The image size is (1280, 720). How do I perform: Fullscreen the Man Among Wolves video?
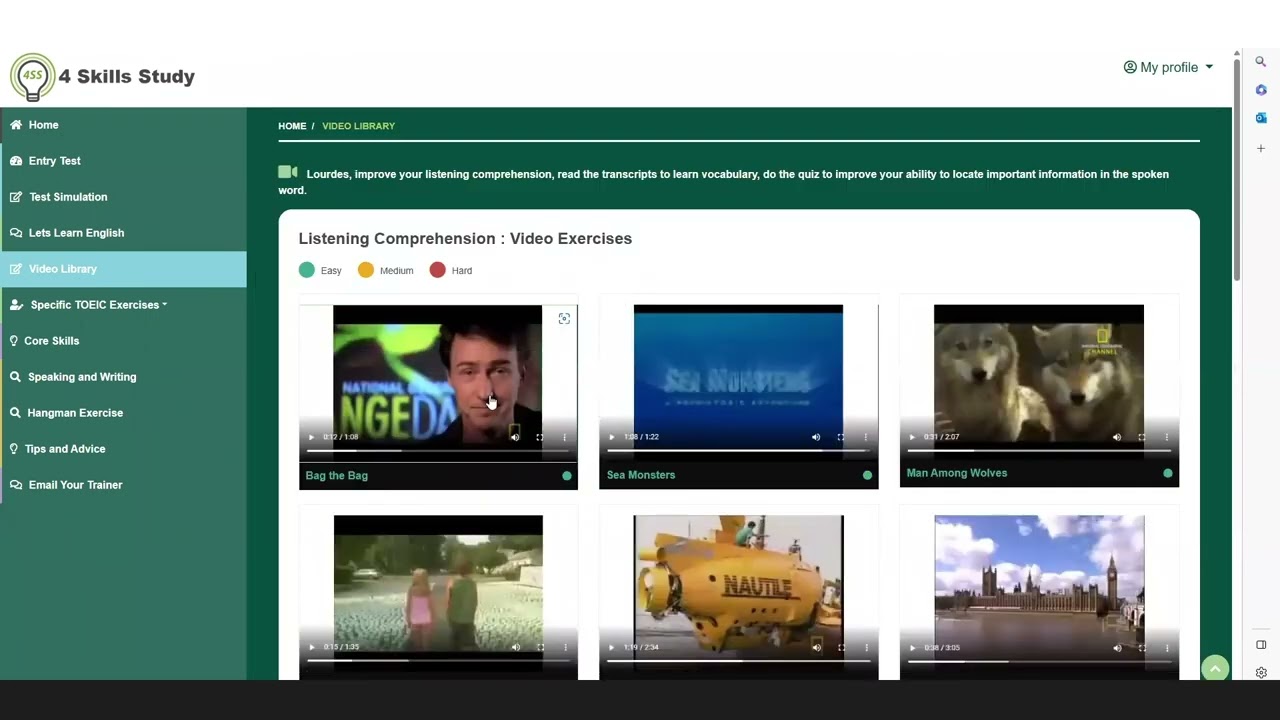(x=1142, y=437)
